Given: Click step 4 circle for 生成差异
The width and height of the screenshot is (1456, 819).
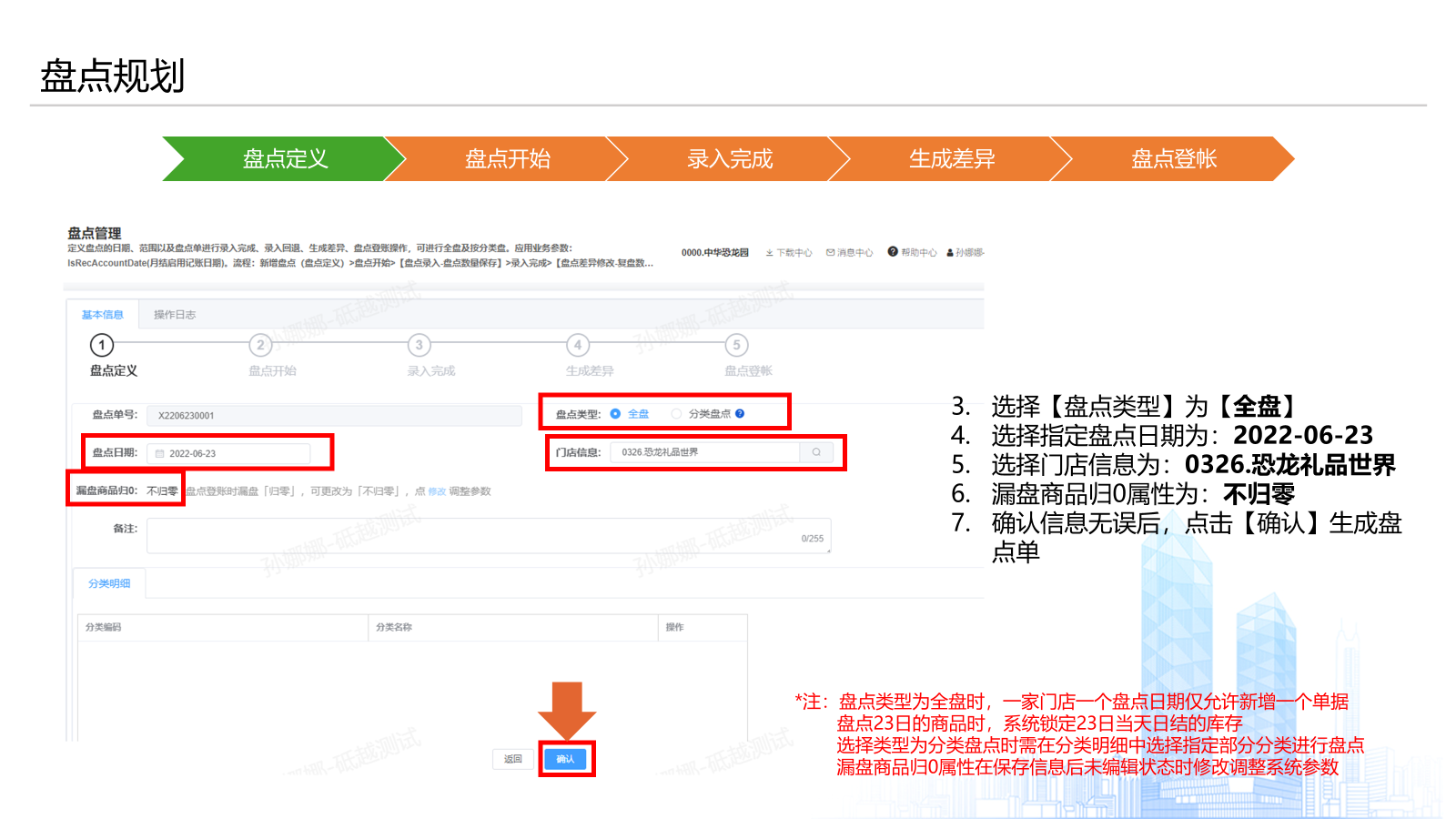Looking at the screenshot, I should [x=578, y=345].
